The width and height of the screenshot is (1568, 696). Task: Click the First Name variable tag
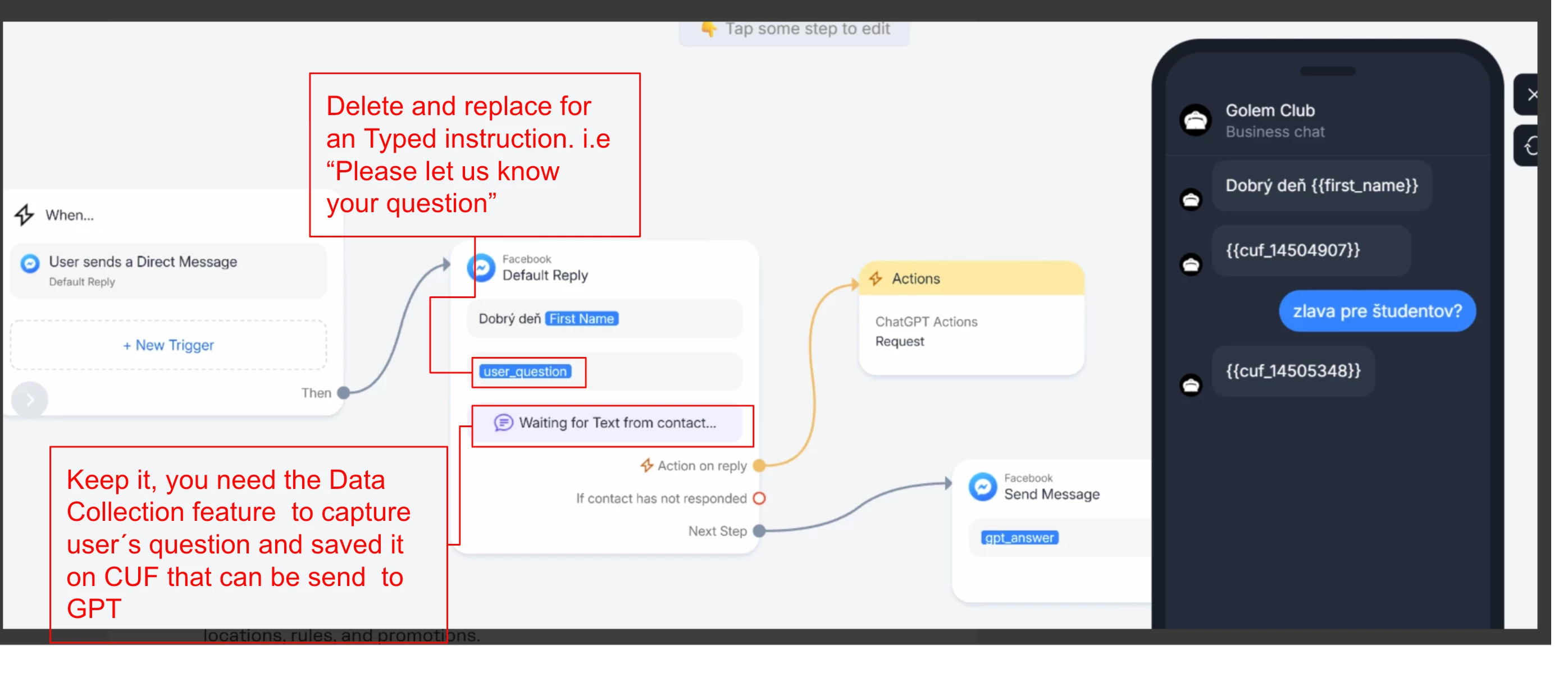pos(581,319)
